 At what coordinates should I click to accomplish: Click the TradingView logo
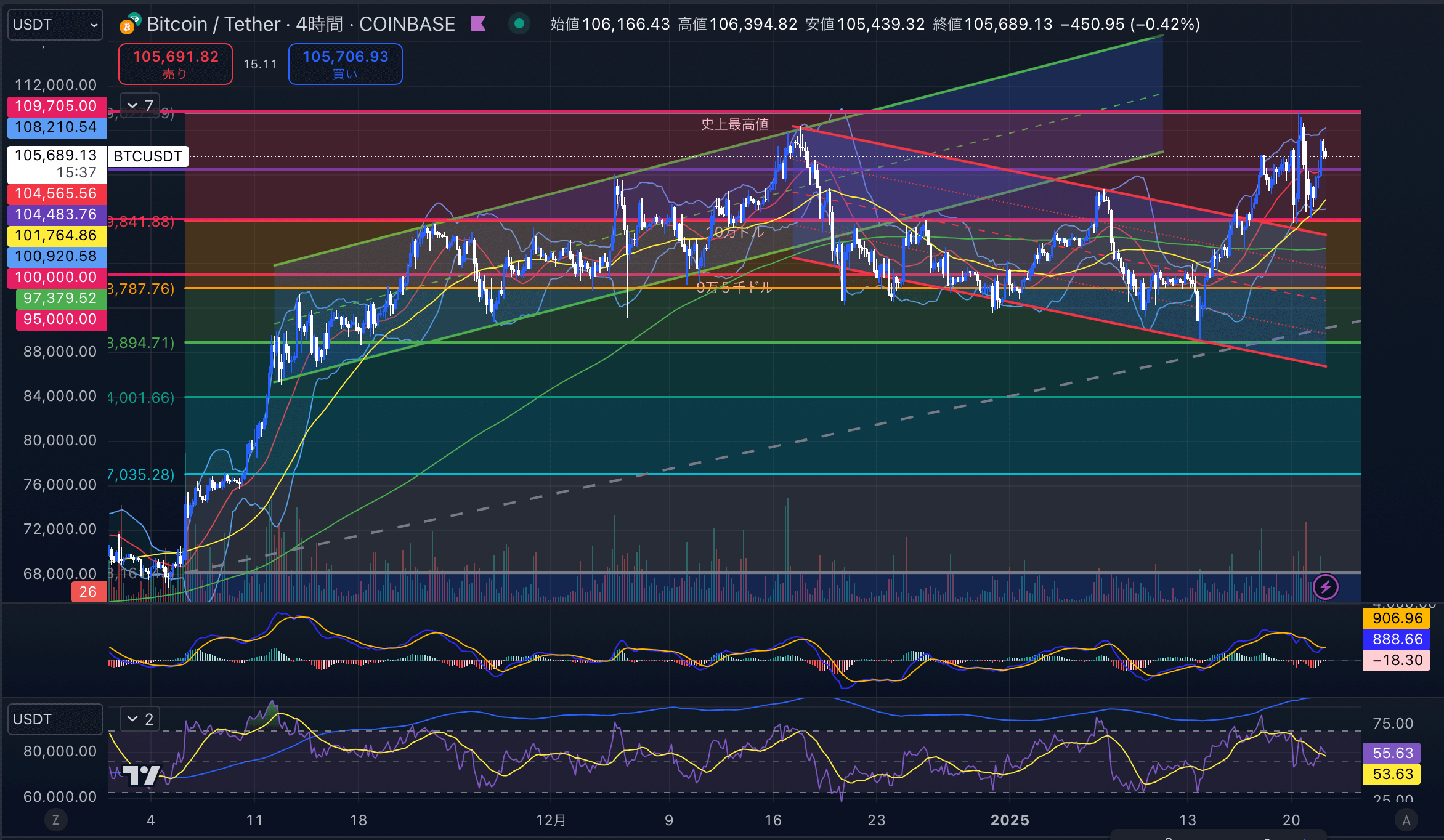(x=142, y=775)
